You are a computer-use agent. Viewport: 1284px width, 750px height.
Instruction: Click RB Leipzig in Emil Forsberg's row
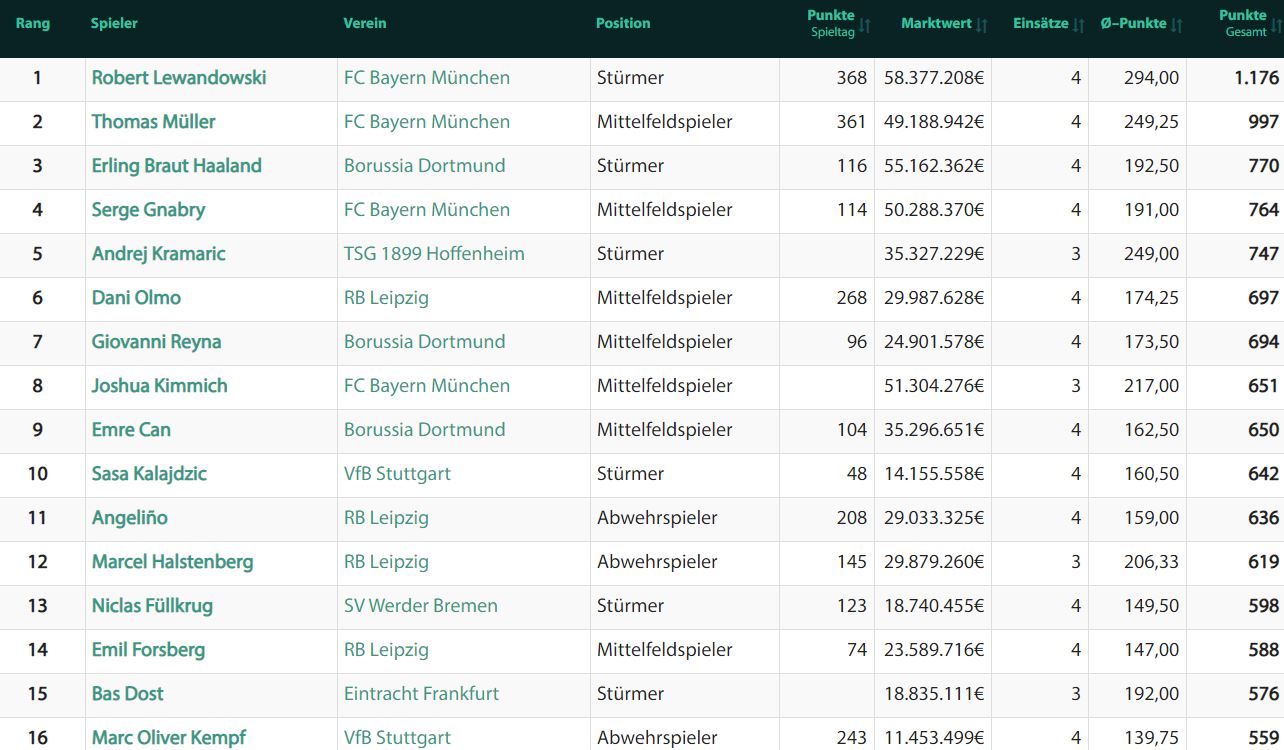pyautogui.click(x=386, y=650)
